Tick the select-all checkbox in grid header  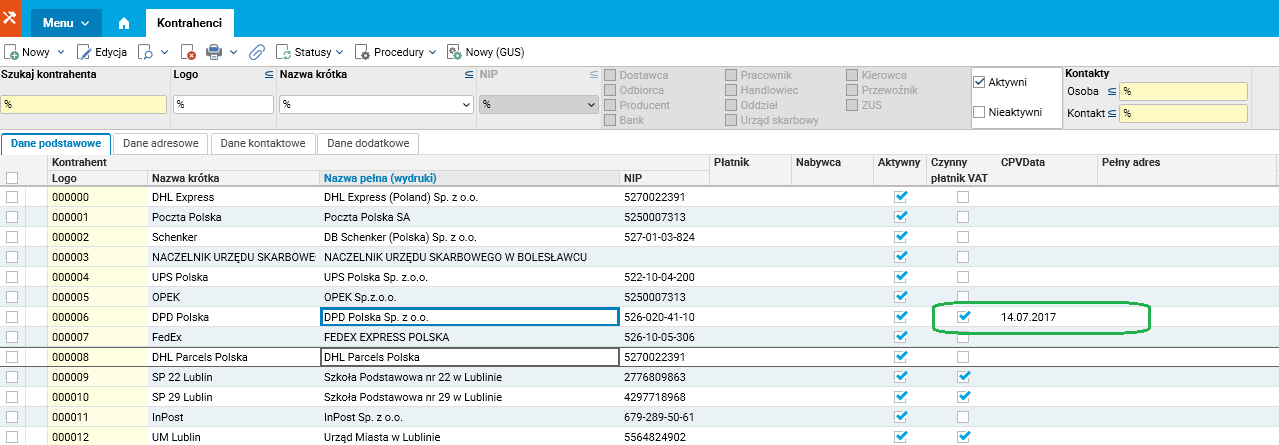pyautogui.click(x=12, y=178)
